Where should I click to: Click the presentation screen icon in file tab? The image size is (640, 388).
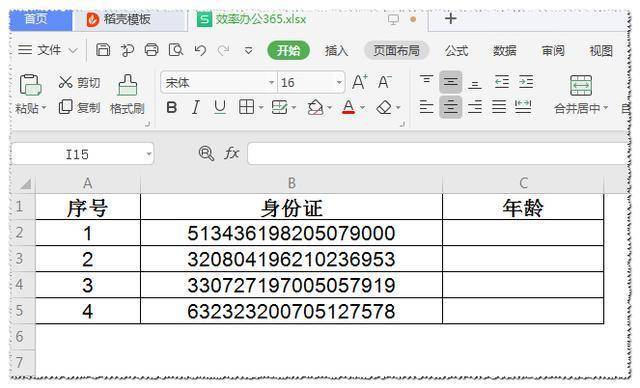point(393,19)
